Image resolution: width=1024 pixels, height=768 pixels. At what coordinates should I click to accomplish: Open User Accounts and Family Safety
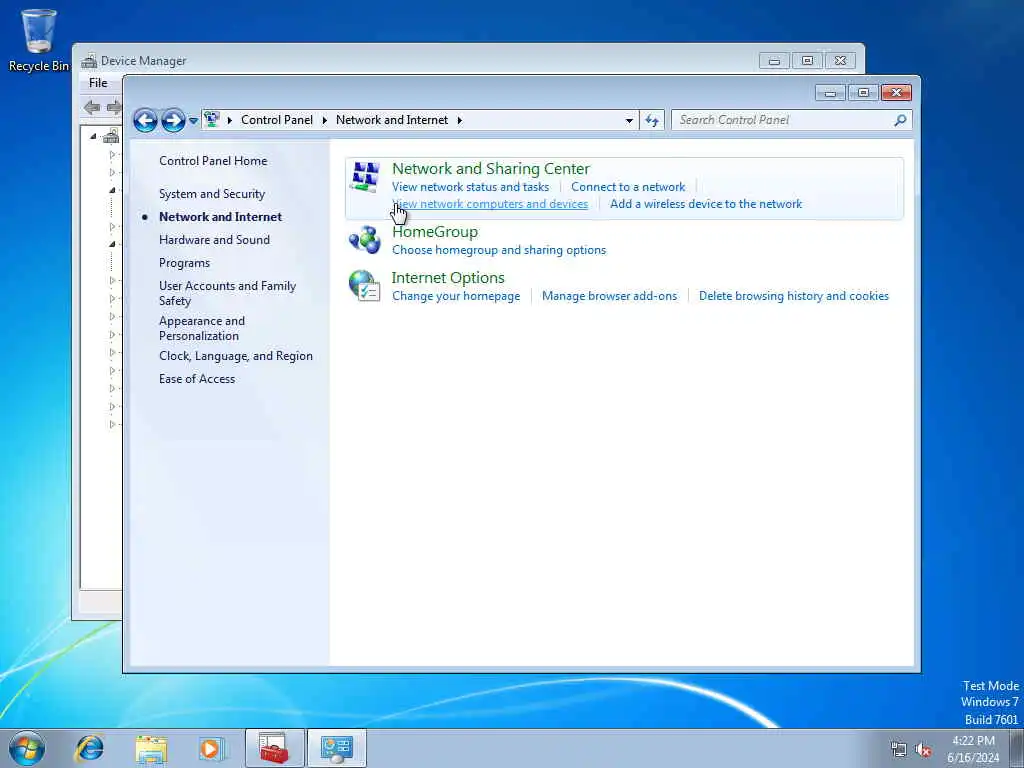(227, 293)
